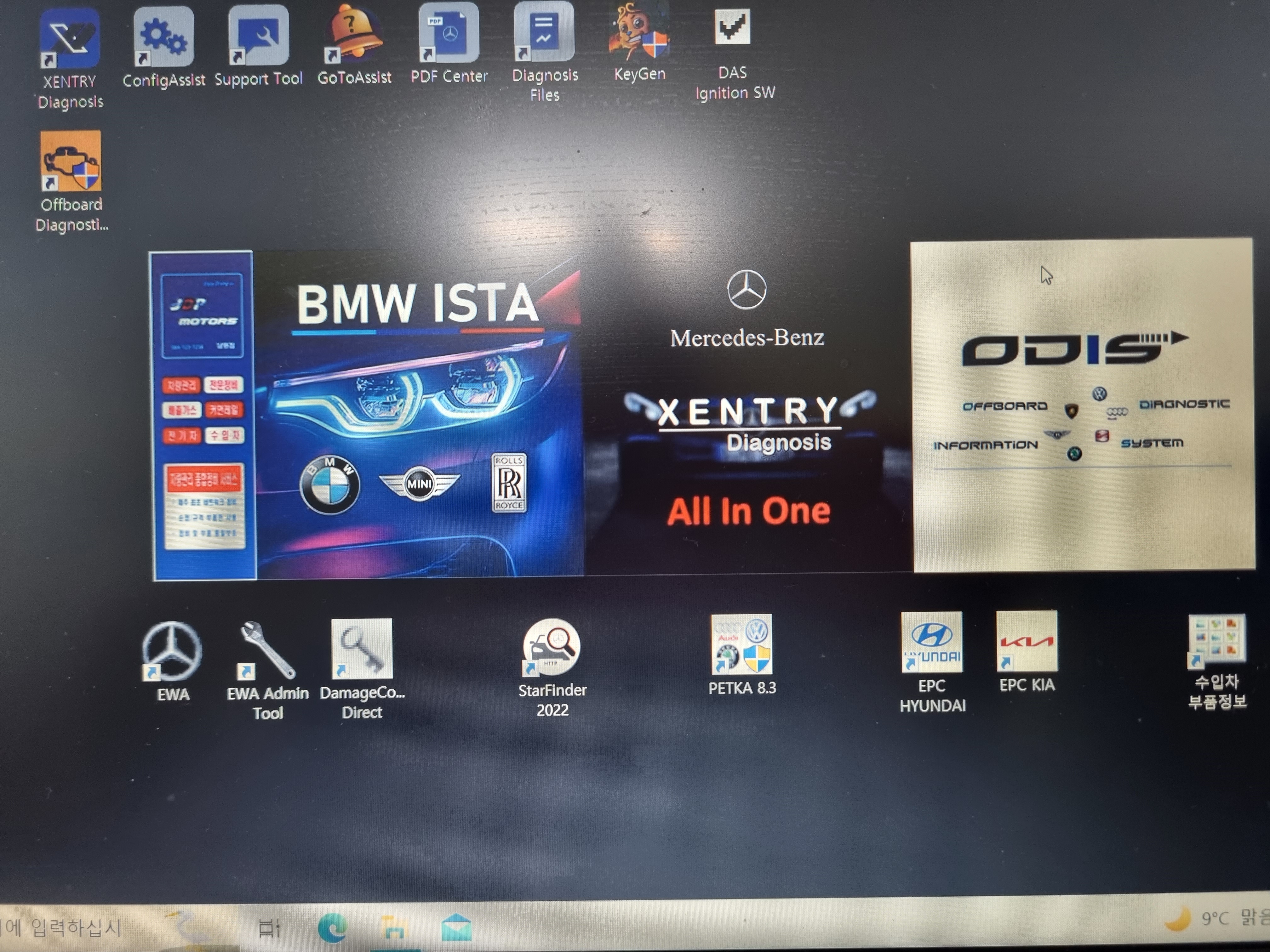Click the Task View taskbar icon
Viewport: 1270px width, 952px height.
click(x=268, y=927)
